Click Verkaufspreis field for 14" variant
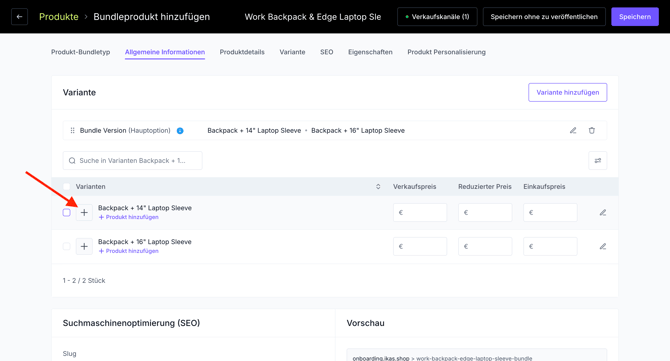 [x=420, y=212]
